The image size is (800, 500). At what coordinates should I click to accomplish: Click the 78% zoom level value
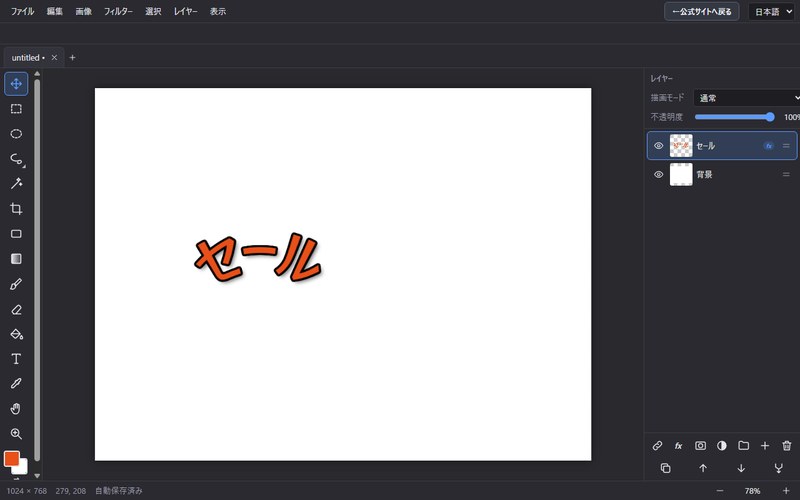(x=753, y=491)
